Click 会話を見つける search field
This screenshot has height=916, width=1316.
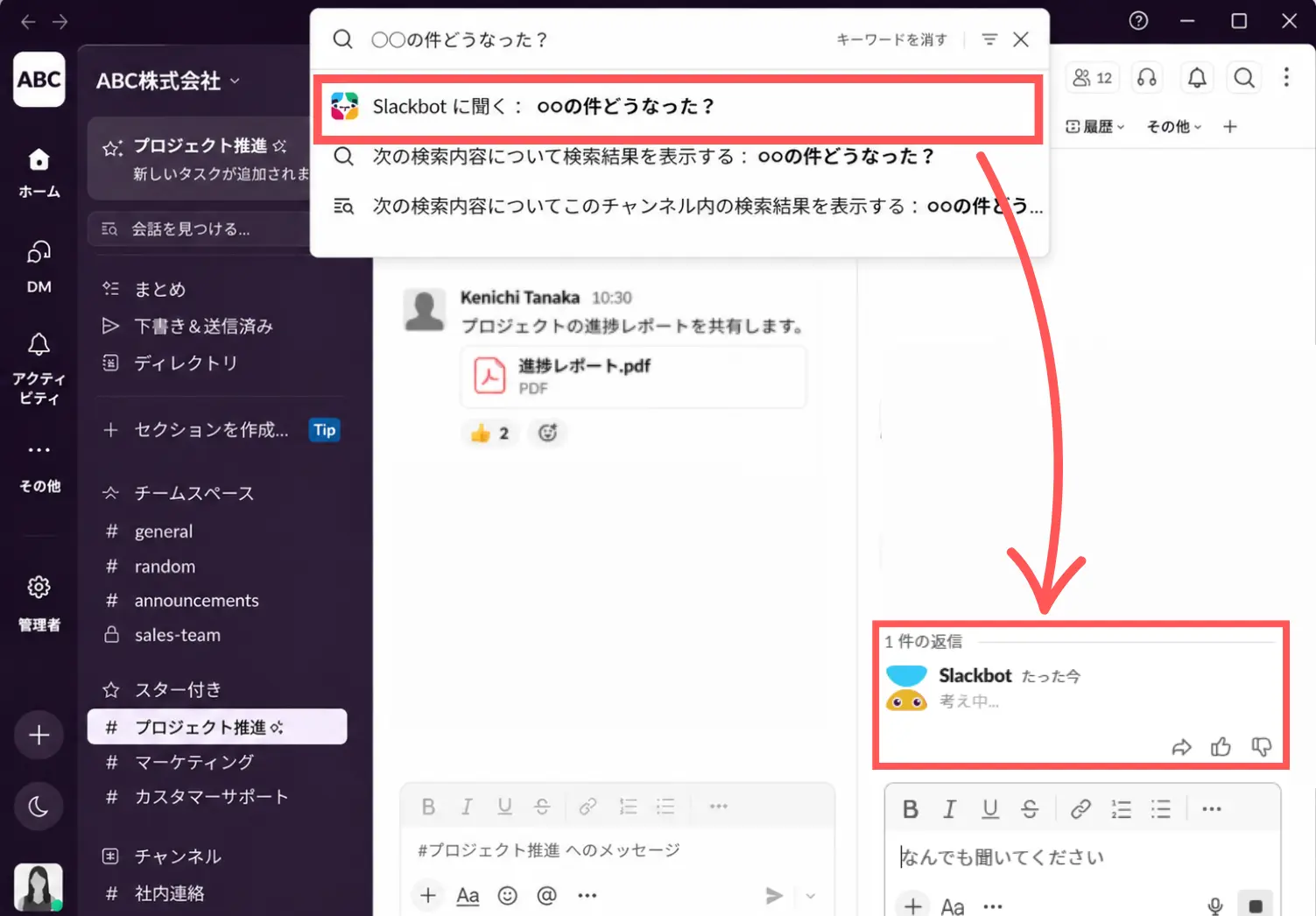click(x=200, y=229)
